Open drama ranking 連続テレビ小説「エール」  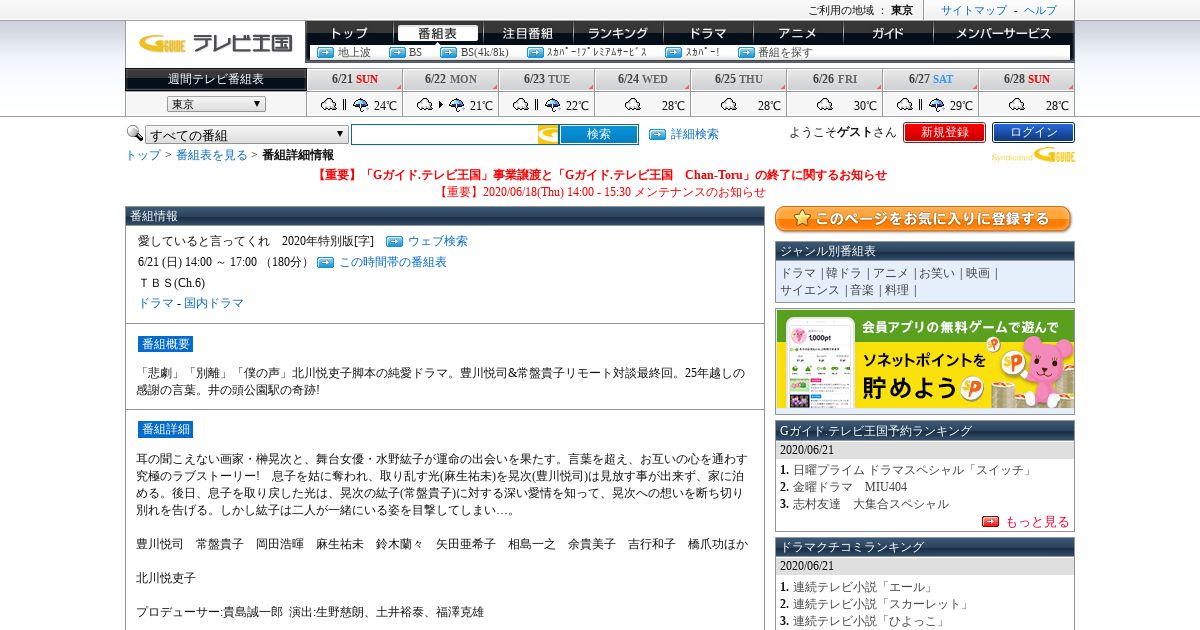click(x=863, y=587)
